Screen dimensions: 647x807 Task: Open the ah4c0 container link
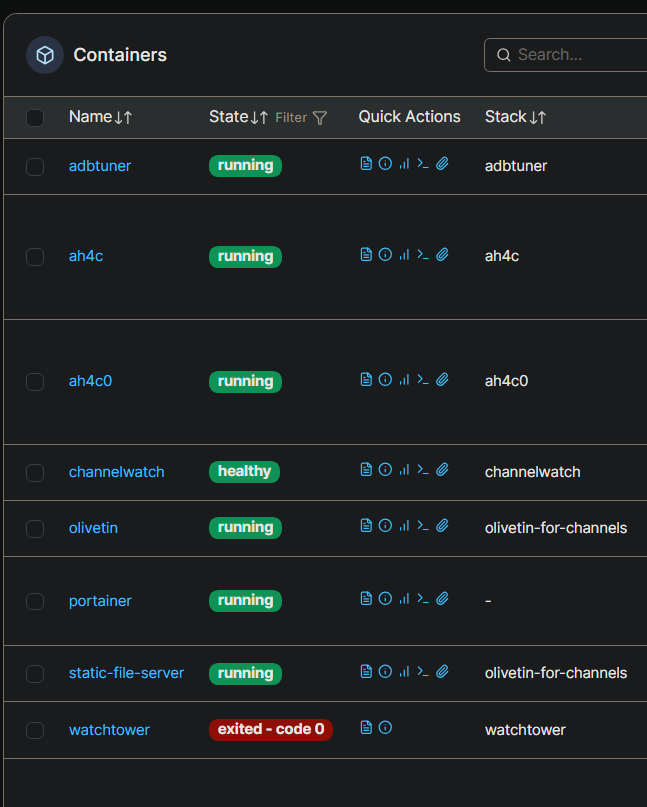click(x=91, y=381)
